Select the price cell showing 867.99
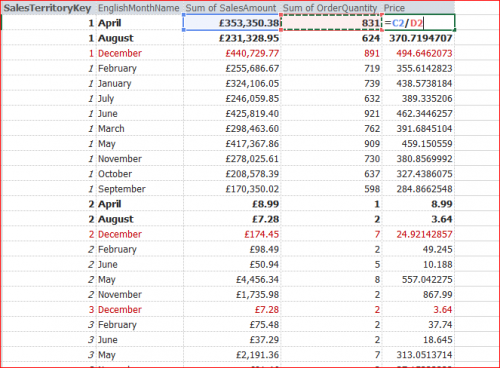Image resolution: width=500 pixels, height=368 pixels. tap(418, 295)
